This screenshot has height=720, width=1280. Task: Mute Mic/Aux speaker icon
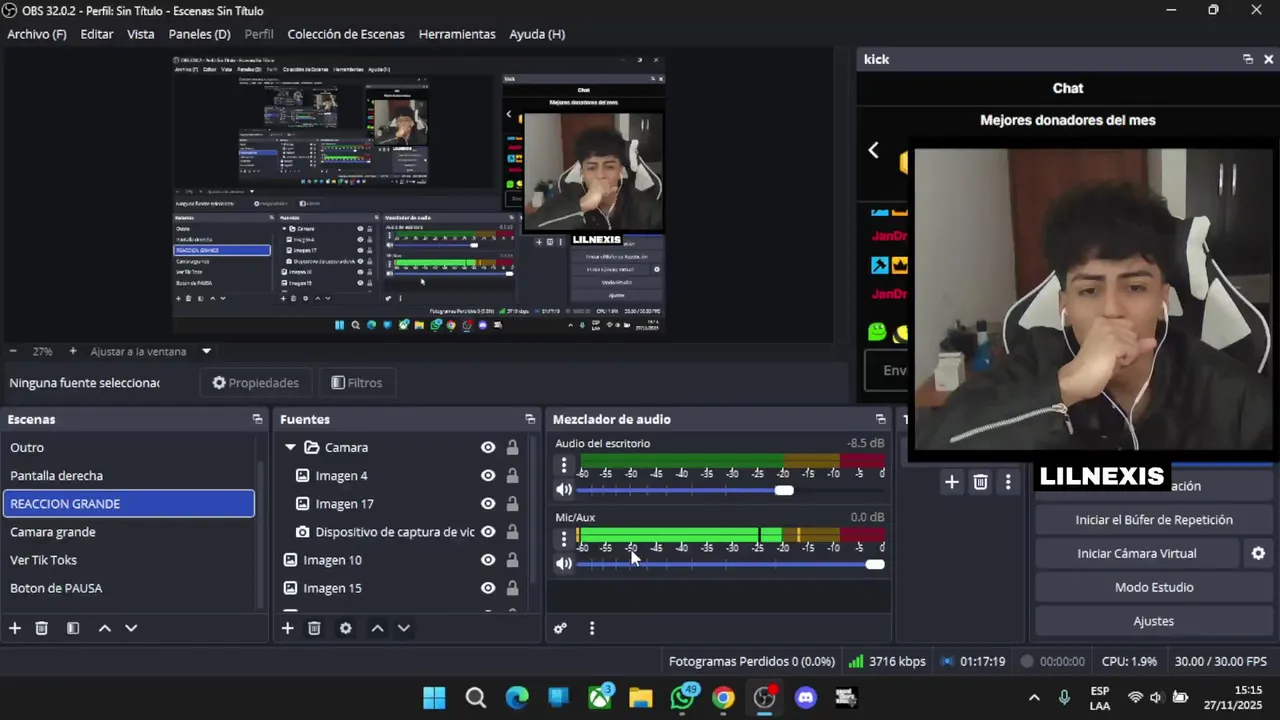pos(564,564)
